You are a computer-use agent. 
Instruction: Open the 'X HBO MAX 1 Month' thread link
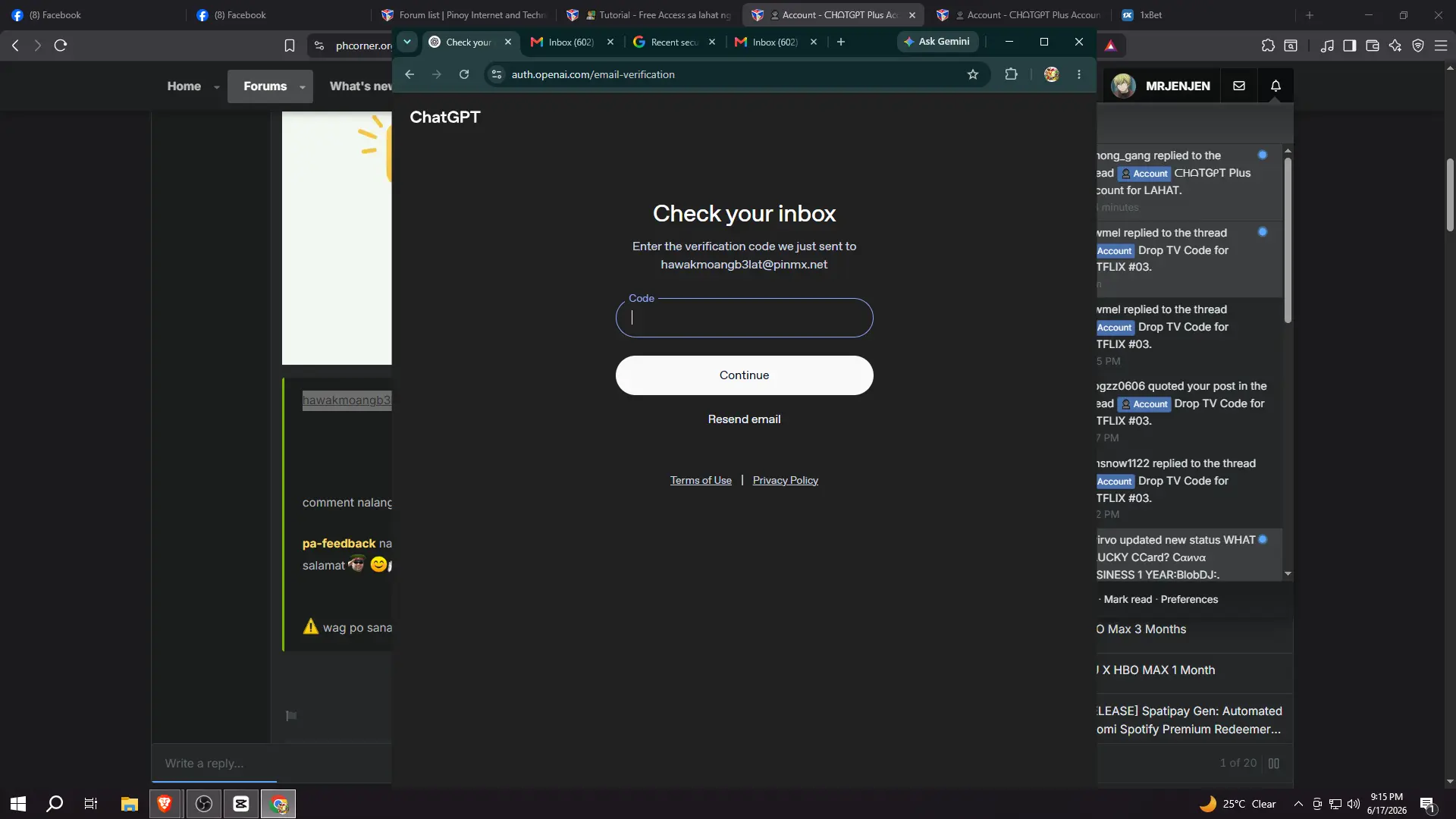1156,670
